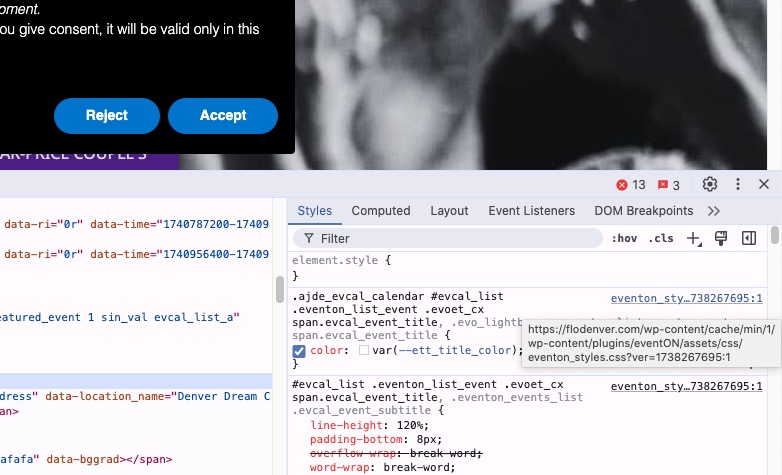Click the --ett_title_color variable name
This screenshot has width=782, height=475.
[x=455, y=350]
